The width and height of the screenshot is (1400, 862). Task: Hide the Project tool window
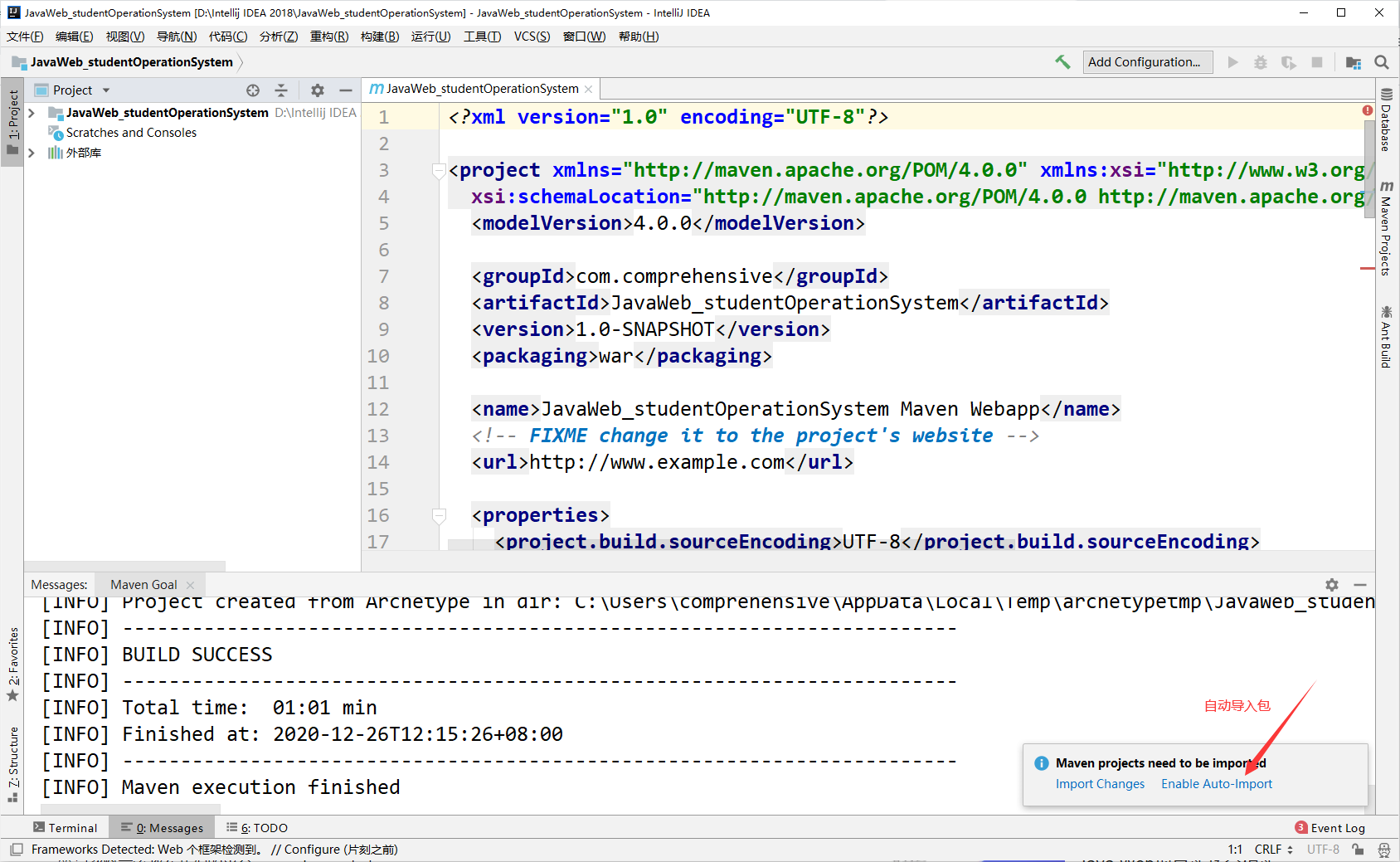(346, 90)
